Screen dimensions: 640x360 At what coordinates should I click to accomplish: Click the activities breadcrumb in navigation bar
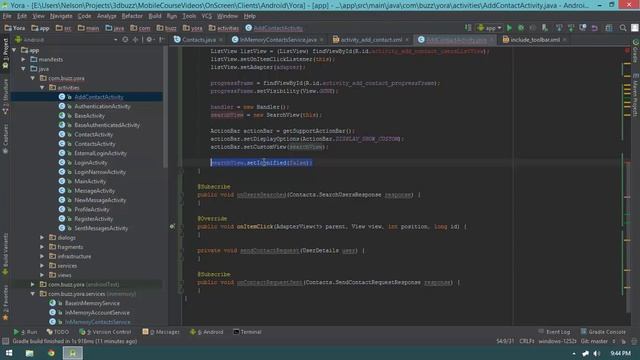pyautogui.click(x=224, y=28)
